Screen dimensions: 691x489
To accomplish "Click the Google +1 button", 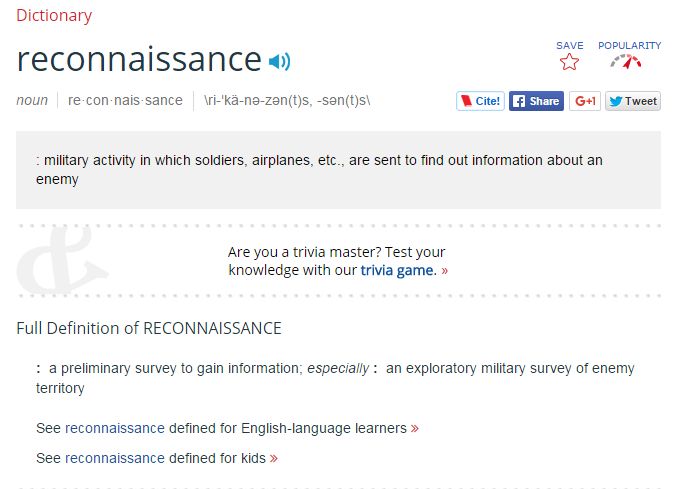I will tap(585, 101).
